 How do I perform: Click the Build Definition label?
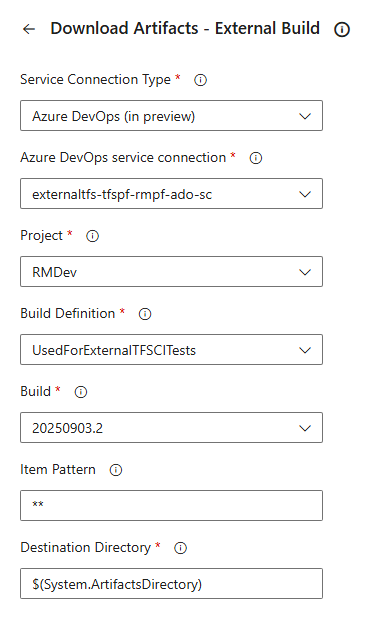point(68,313)
